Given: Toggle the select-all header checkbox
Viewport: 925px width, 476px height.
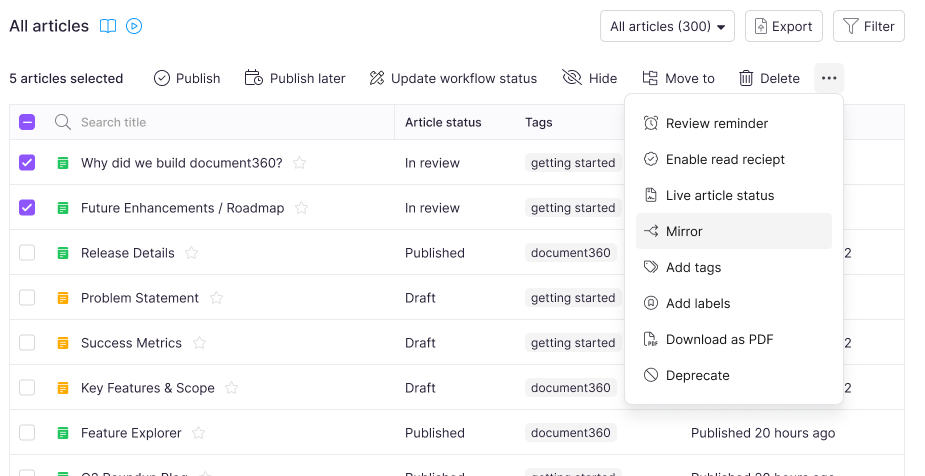Looking at the screenshot, I should click(x=27, y=122).
